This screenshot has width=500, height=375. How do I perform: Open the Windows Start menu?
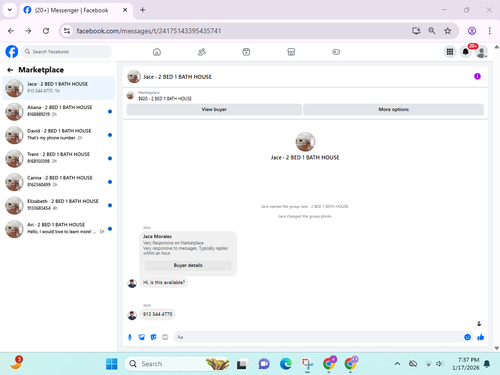tap(112, 364)
